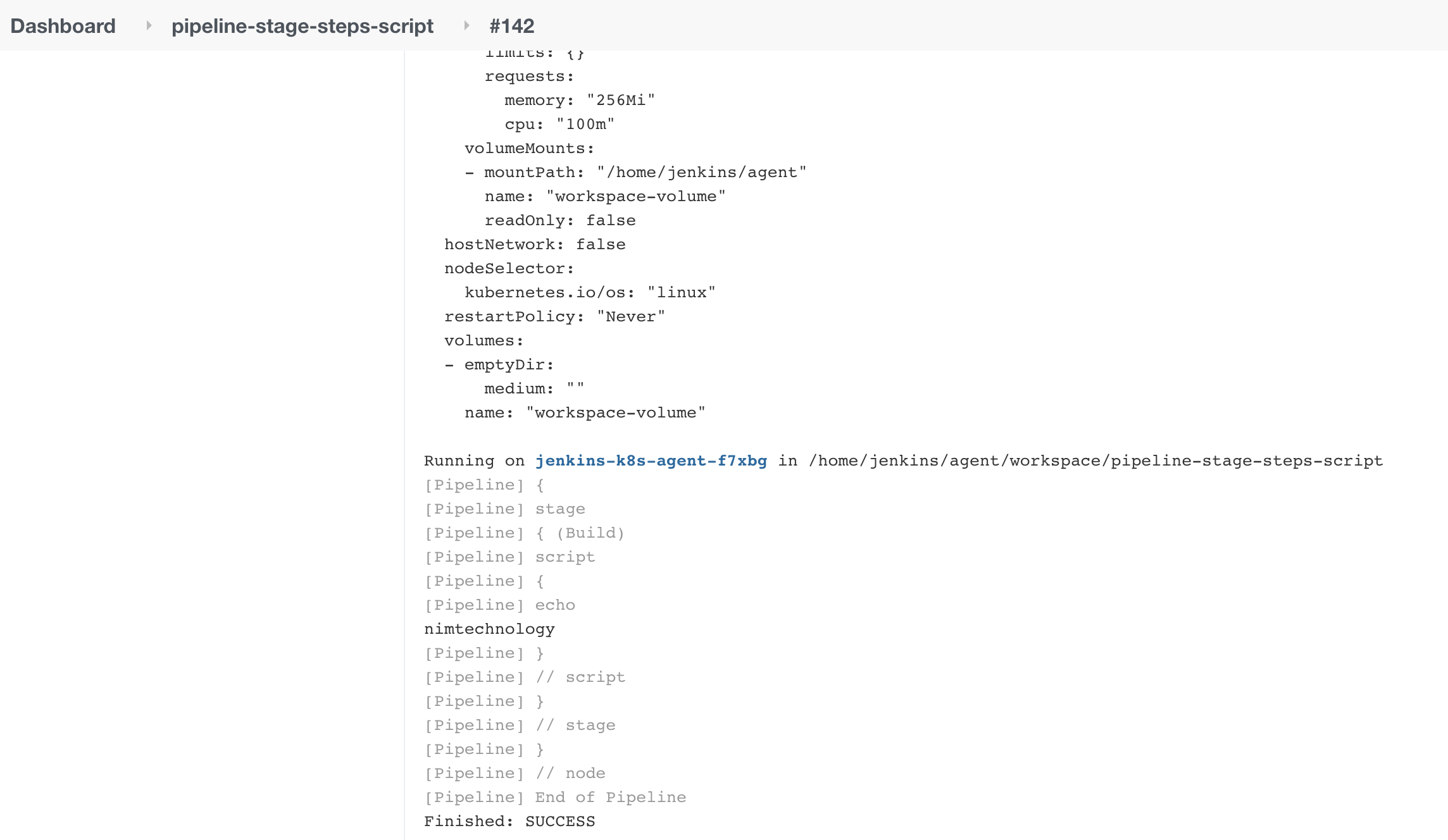Viewport: 1448px width, 840px height.
Task: Click the '[Pipeline] End of Pipeline' line
Action: point(555,797)
